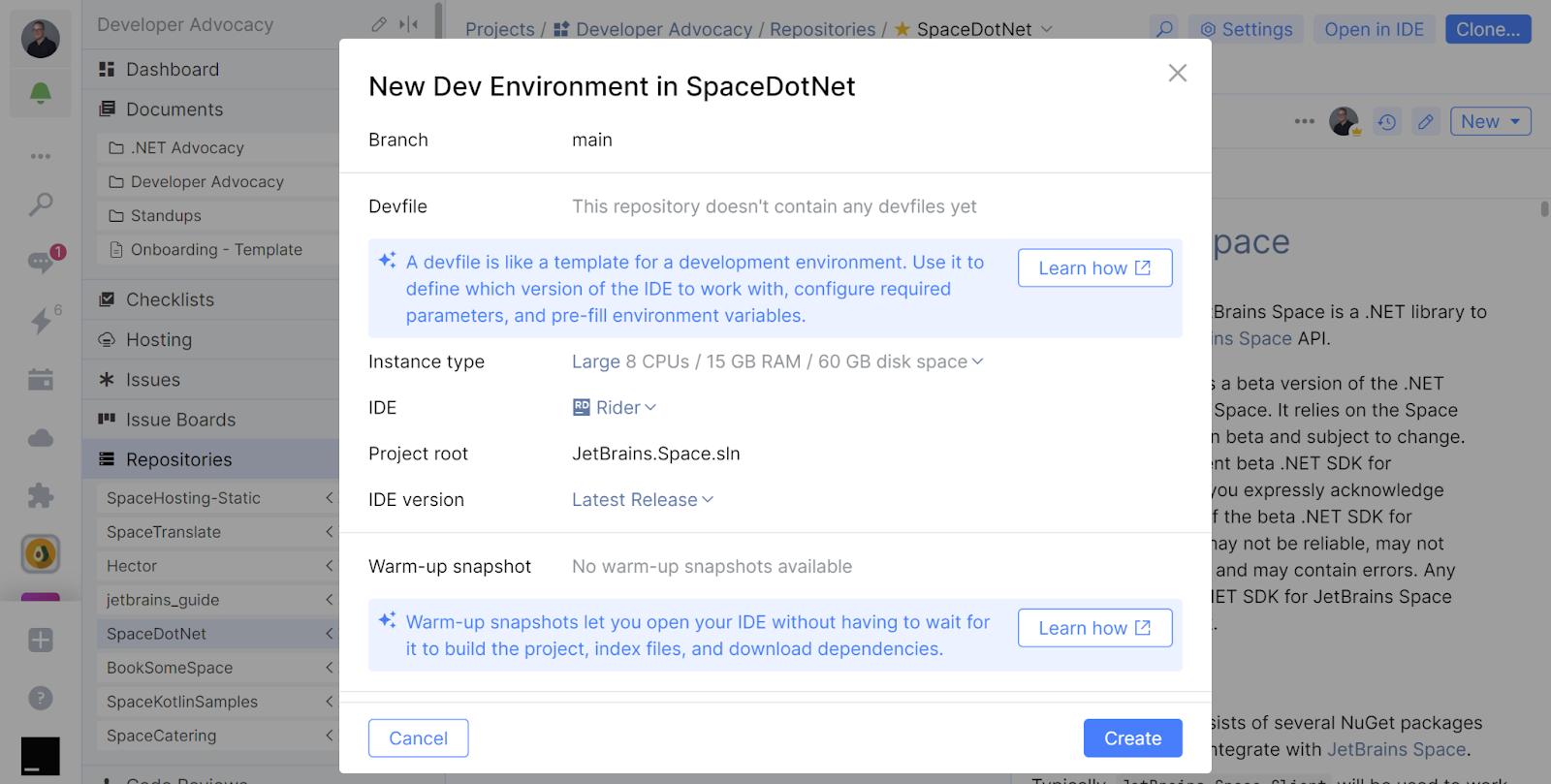Select Issue Boards in project menu

pos(180,420)
